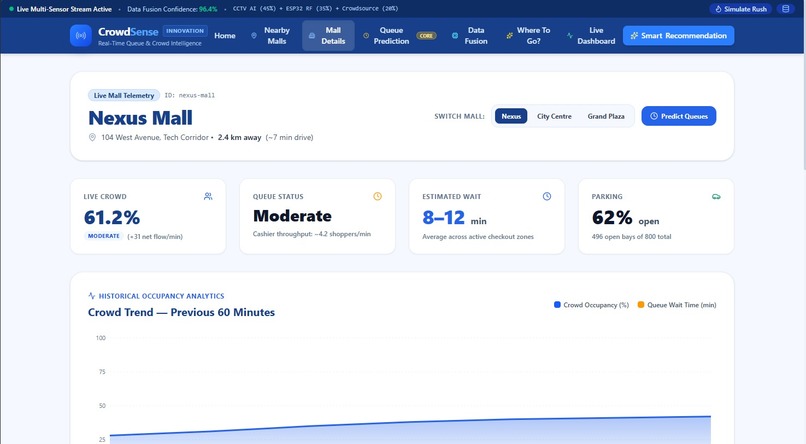Click the CORE badge on Queue Prediction
This screenshot has width=806, height=444.
tap(426, 36)
